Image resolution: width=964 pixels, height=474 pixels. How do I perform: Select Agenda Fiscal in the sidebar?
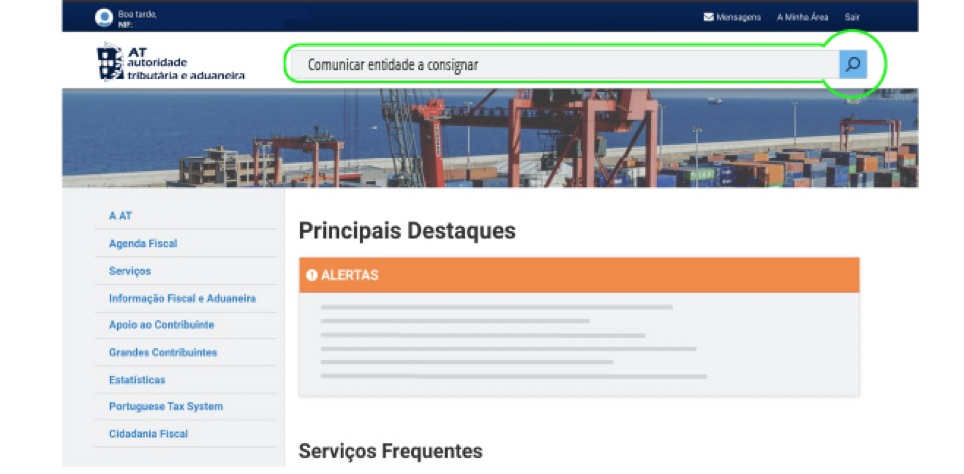[x=143, y=243]
